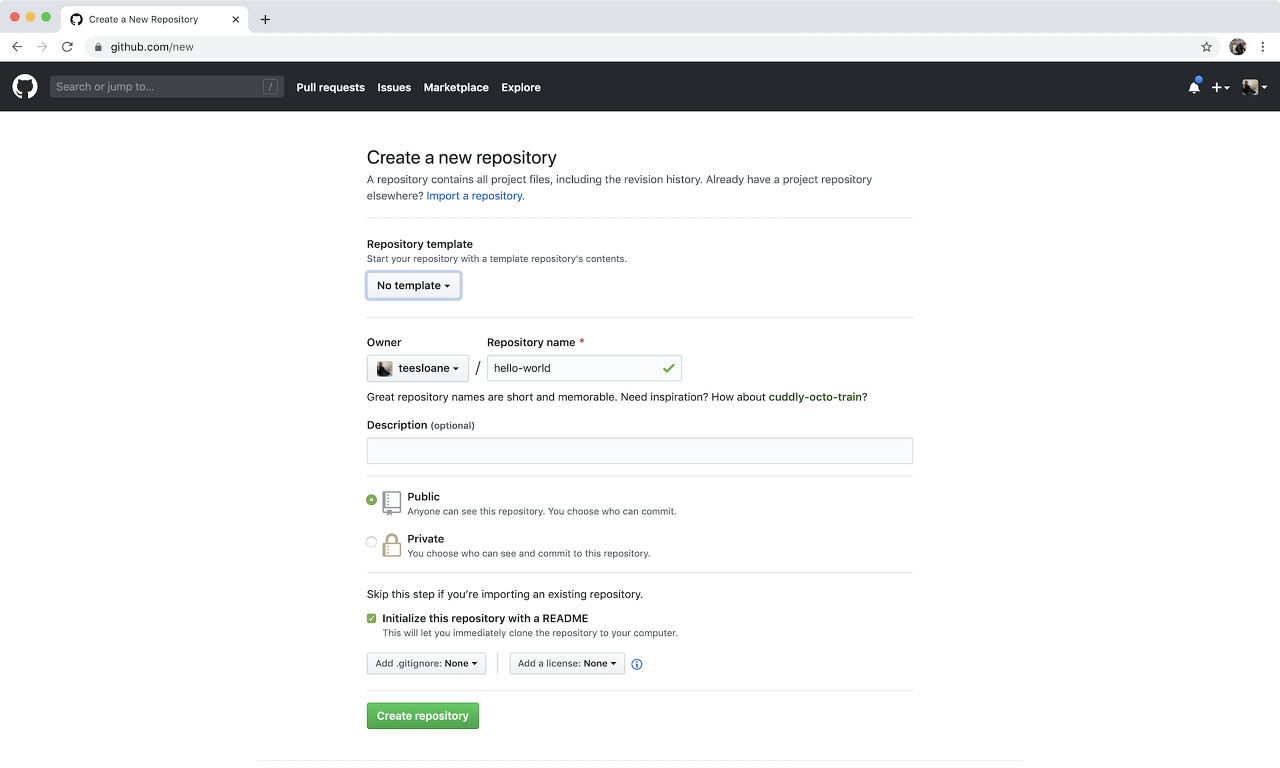The image size is (1280, 768).
Task: Click the Repository template label
Action: (x=420, y=244)
